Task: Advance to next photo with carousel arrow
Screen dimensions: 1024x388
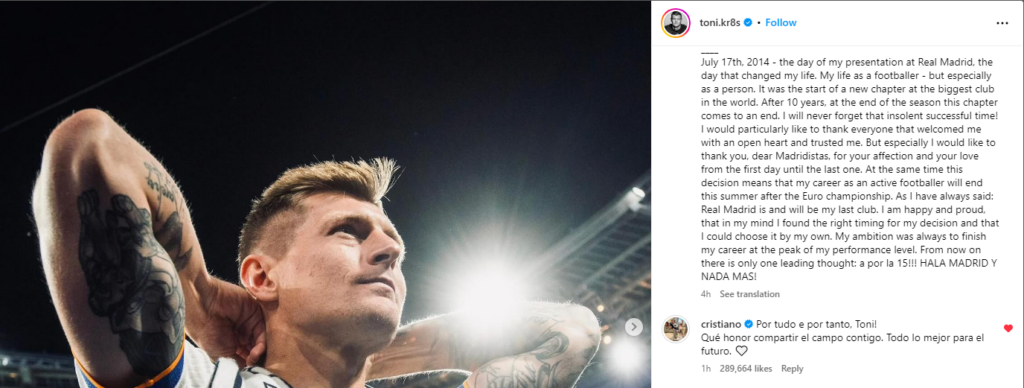Action: pos(633,327)
